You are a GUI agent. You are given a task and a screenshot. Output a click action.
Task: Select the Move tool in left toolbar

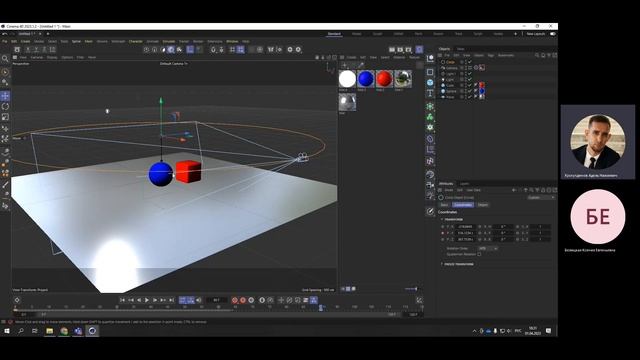click(5, 96)
